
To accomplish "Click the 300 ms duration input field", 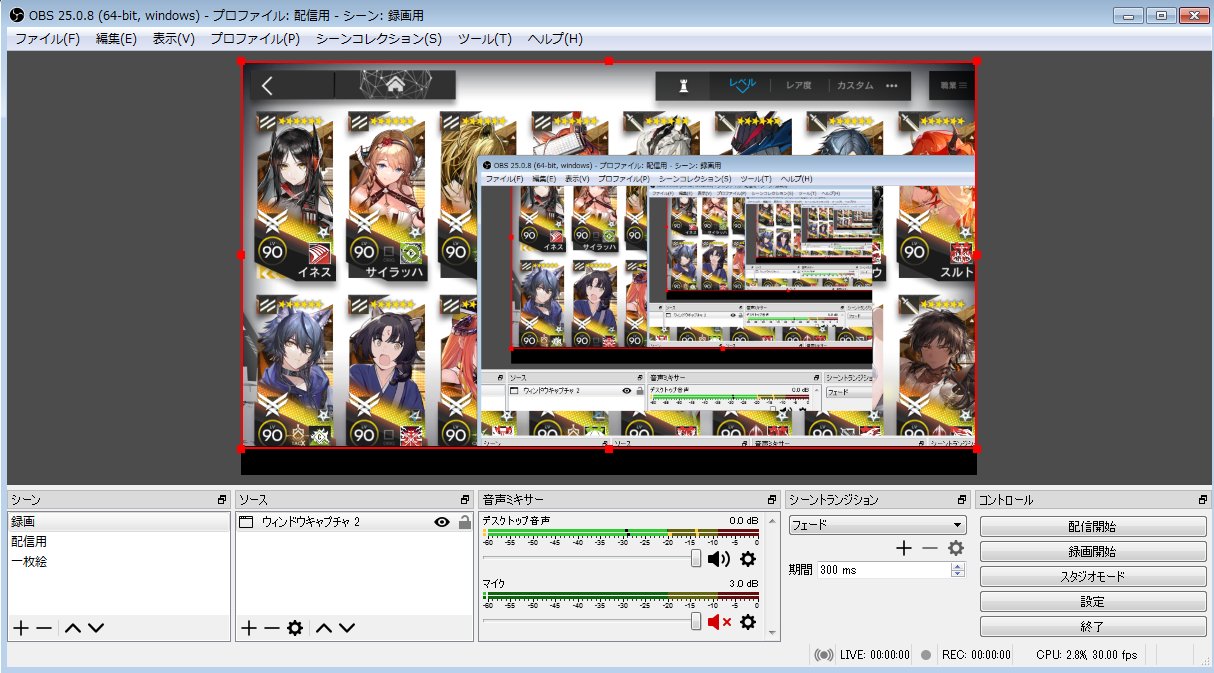I will [x=883, y=570].
